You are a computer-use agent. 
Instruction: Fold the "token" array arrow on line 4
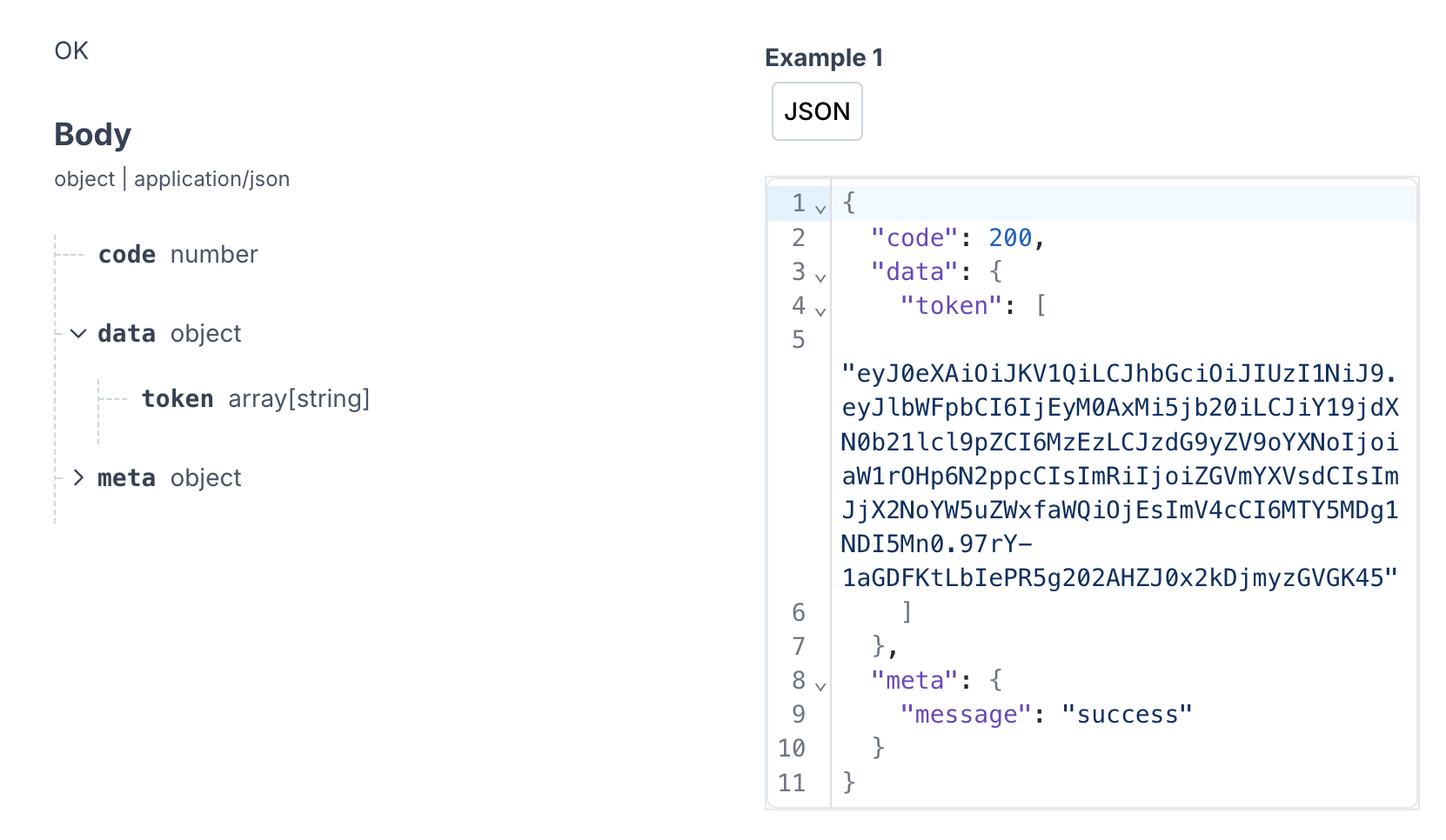[820, 311]
